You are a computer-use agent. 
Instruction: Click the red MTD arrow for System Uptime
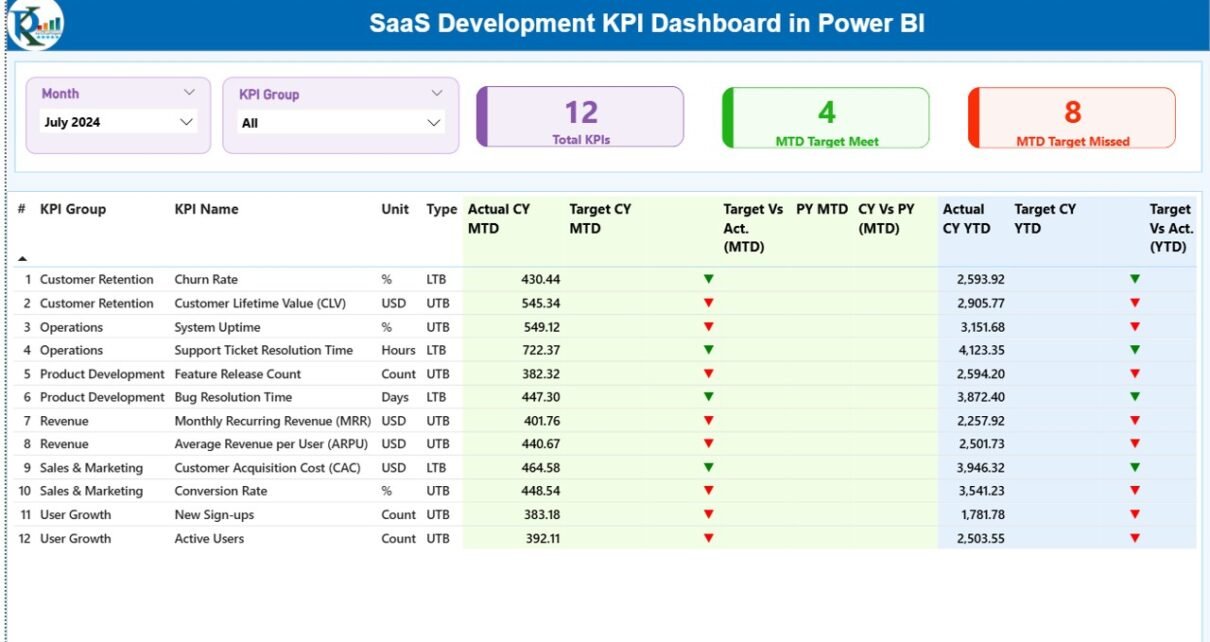point(709,327)
